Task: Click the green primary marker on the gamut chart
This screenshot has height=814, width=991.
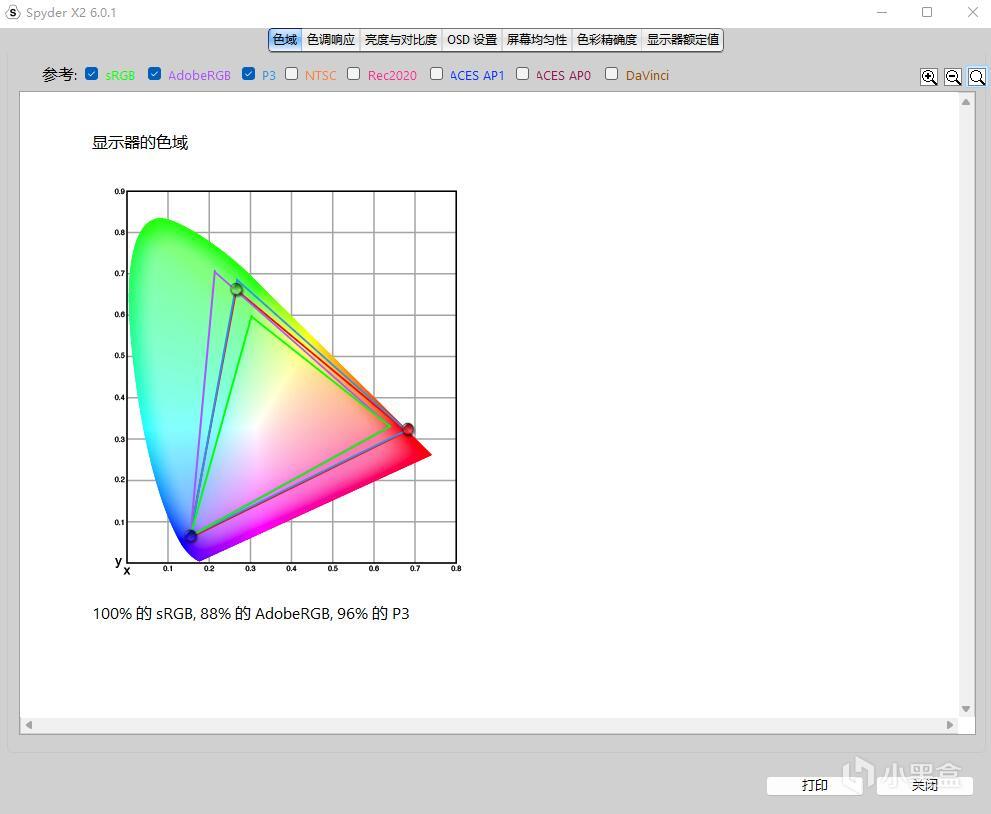Action: (x=236, y=289)
